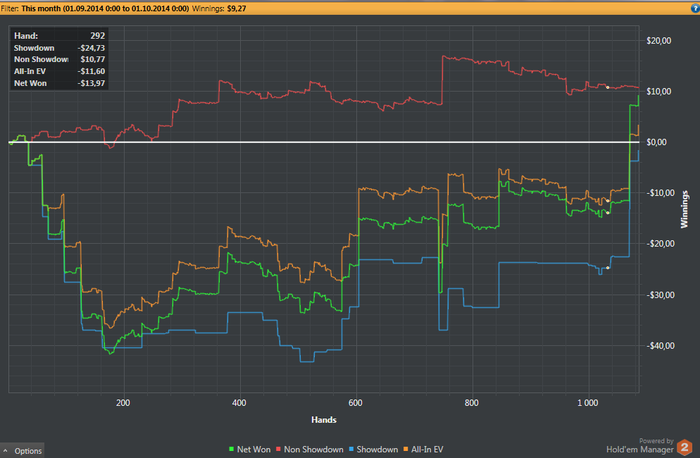Click the 400 x-axis label

239,403
